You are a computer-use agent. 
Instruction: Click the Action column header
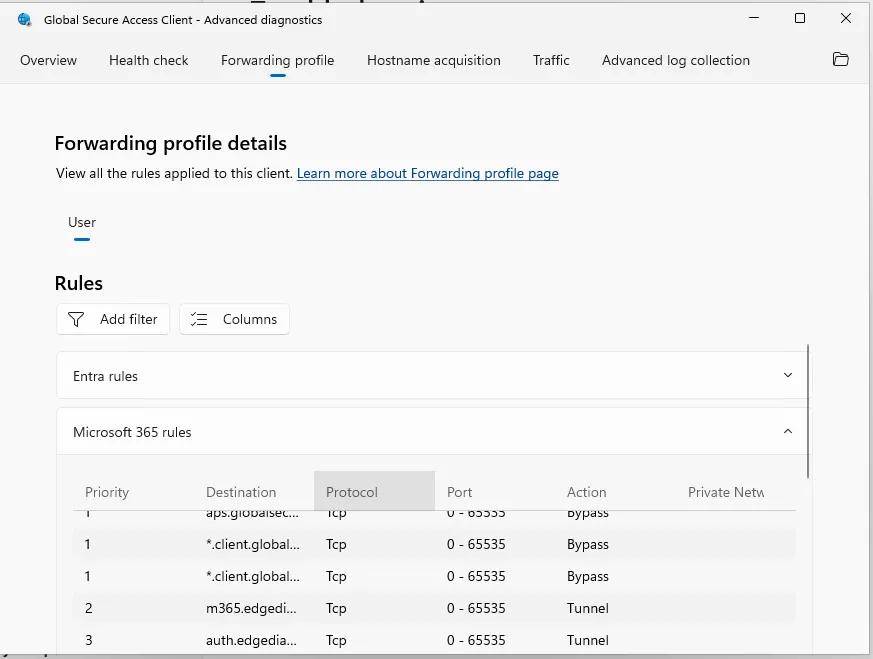pos(586,492)
